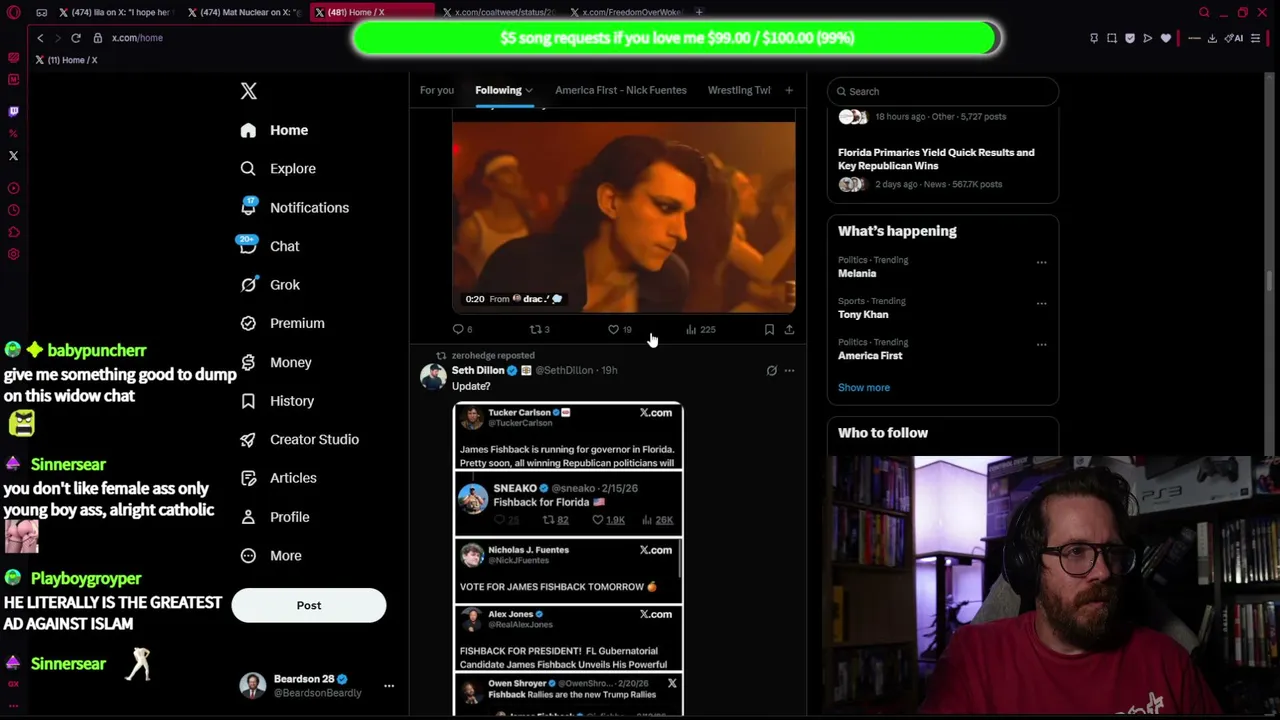1280x720 pixels.
Task: Open more options on Seth Dillon's post
Action: (789, 371)
